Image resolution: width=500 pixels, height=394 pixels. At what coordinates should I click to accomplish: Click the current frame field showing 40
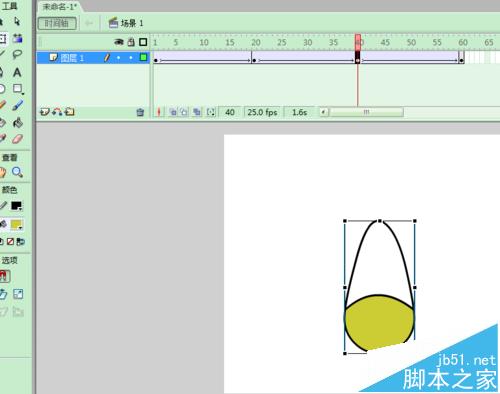tap(230, 112)
